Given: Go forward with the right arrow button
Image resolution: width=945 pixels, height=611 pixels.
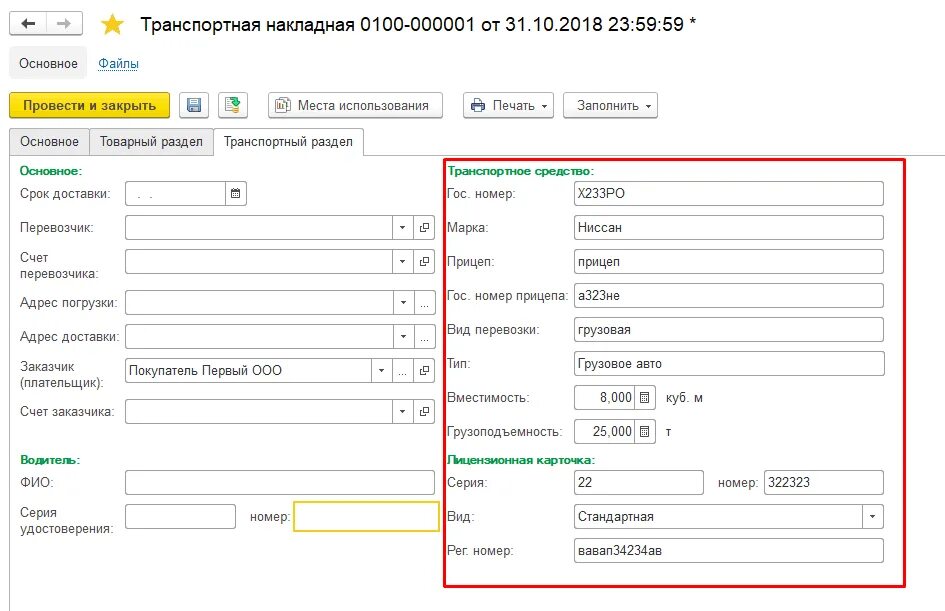Looking at the screenshot, I should pyautogui.click(x=64, y=24).
